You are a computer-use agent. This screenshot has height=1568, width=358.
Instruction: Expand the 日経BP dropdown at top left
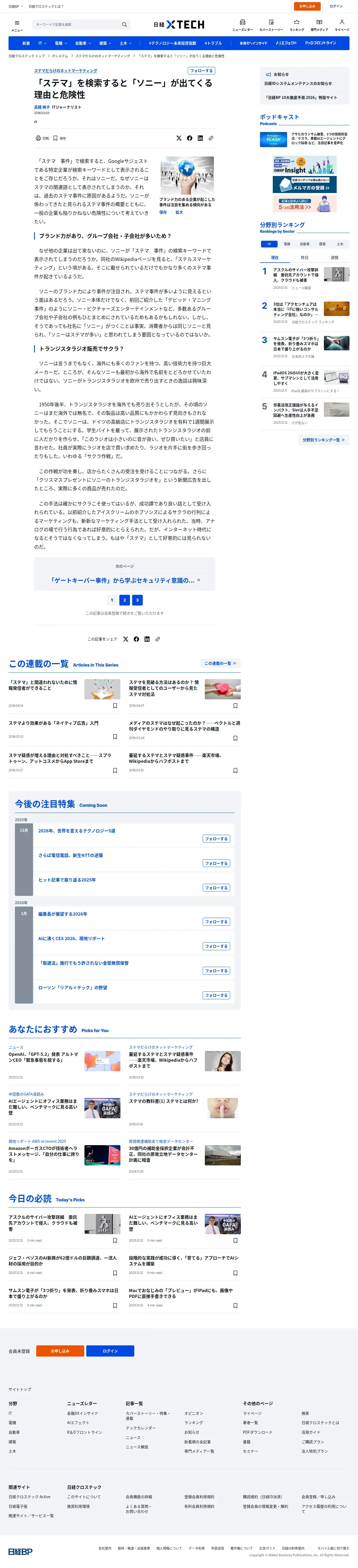point(15,6)
